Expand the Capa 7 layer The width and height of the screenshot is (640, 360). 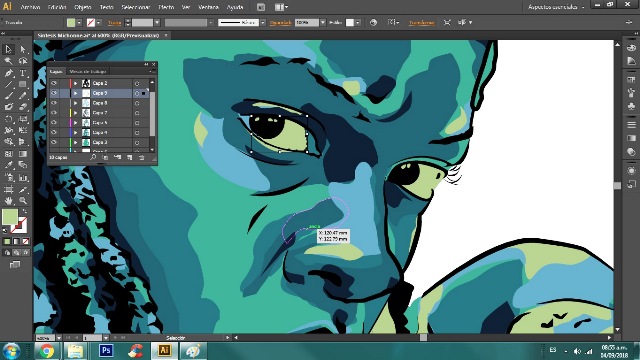pos(76,113)
